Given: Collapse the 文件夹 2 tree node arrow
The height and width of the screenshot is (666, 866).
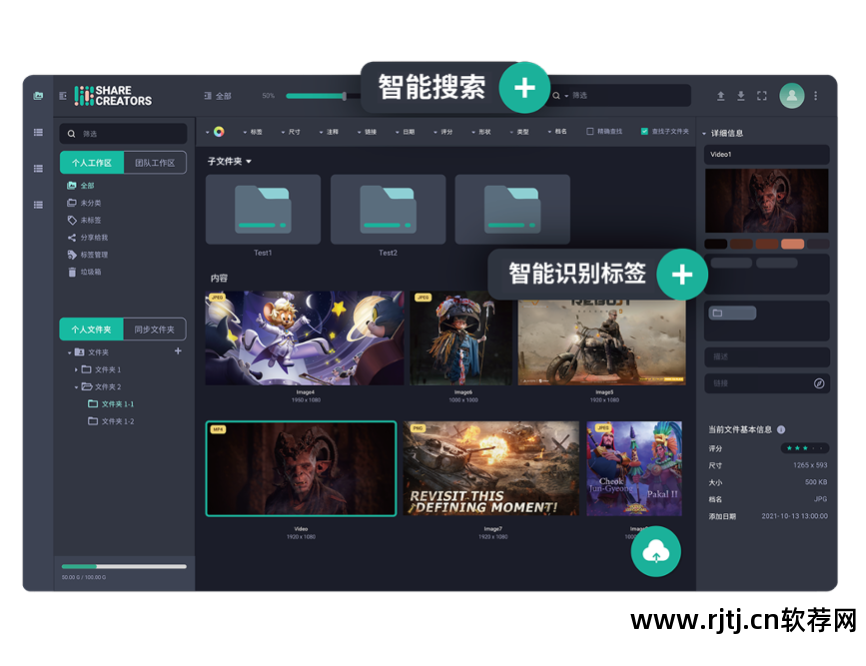Looking at the screenshot, I should (x=76, y=387).
